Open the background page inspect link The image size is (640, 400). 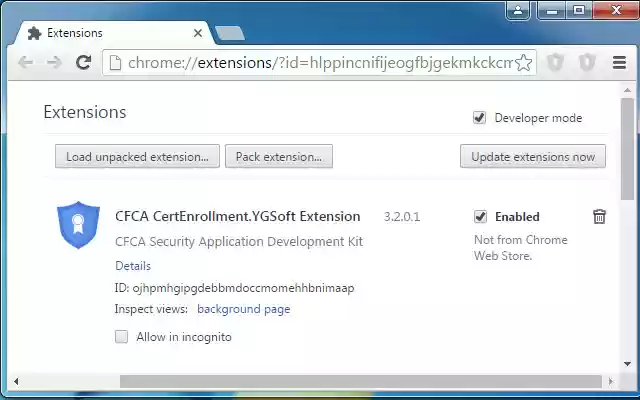(244, 309)
